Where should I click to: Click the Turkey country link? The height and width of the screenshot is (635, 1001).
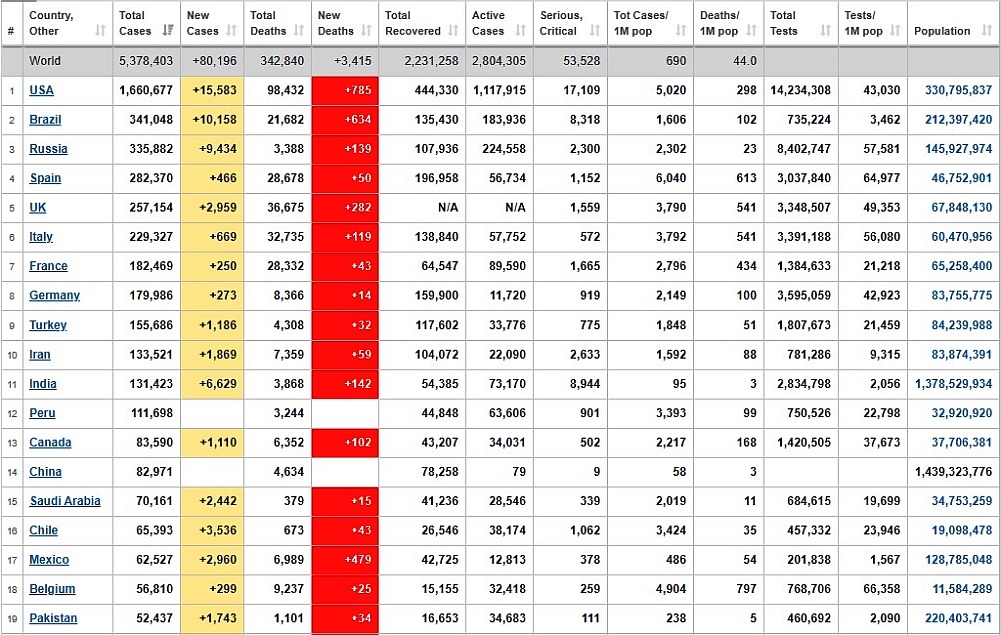coord(48,325)
